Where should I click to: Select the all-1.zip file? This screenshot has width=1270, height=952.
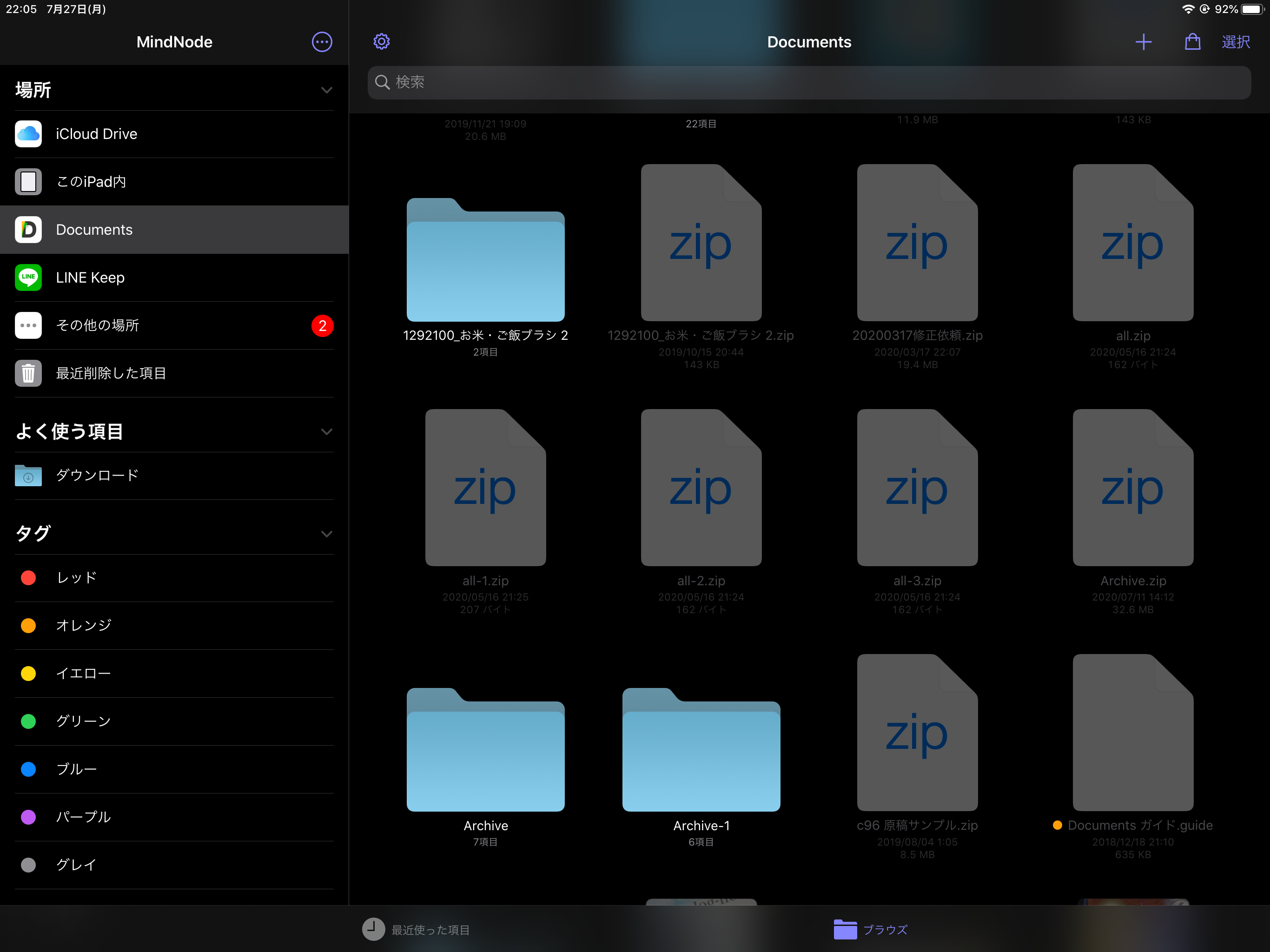pyautogui.click(x=485, y=512)
